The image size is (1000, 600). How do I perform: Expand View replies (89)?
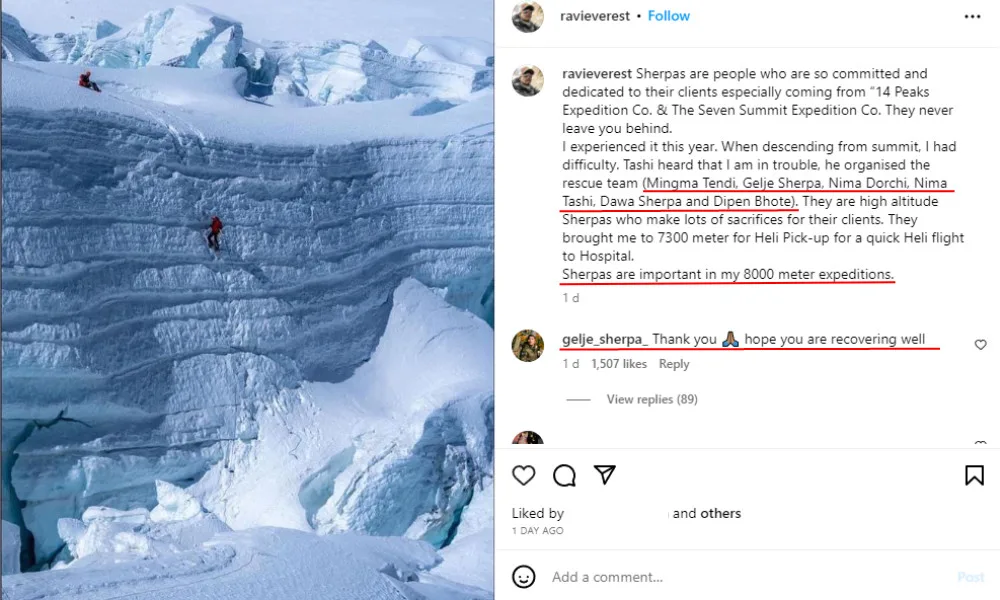pyautogui.click(x=651, y=399)
